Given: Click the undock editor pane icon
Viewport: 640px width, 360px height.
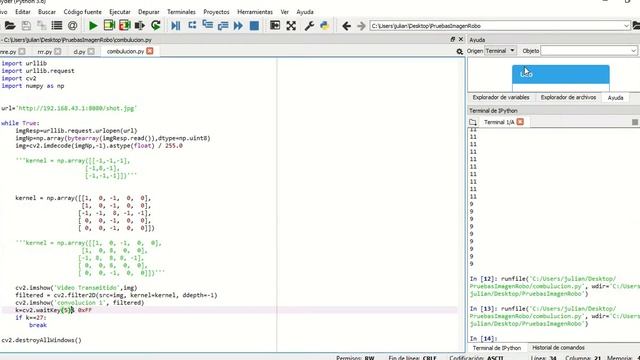Looking at the screenshot, I should (453, 39).
